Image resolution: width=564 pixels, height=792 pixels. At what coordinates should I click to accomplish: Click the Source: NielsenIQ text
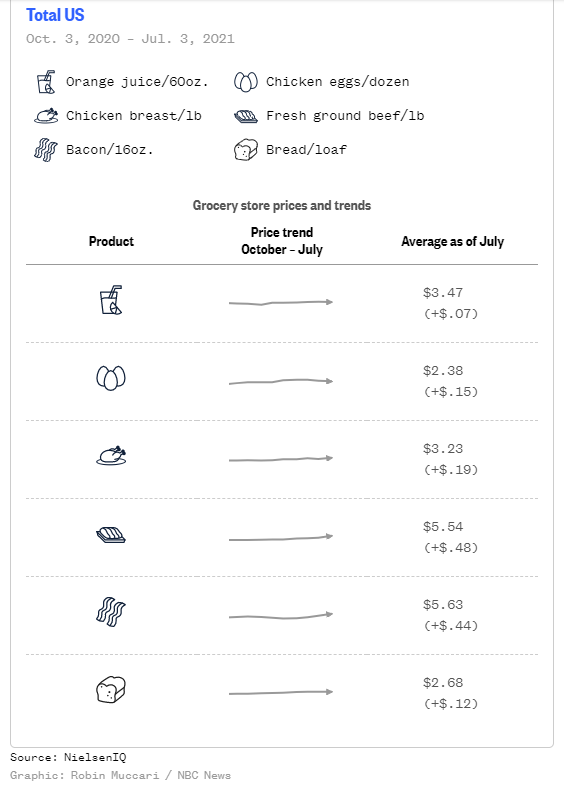[x=68, y=757]
